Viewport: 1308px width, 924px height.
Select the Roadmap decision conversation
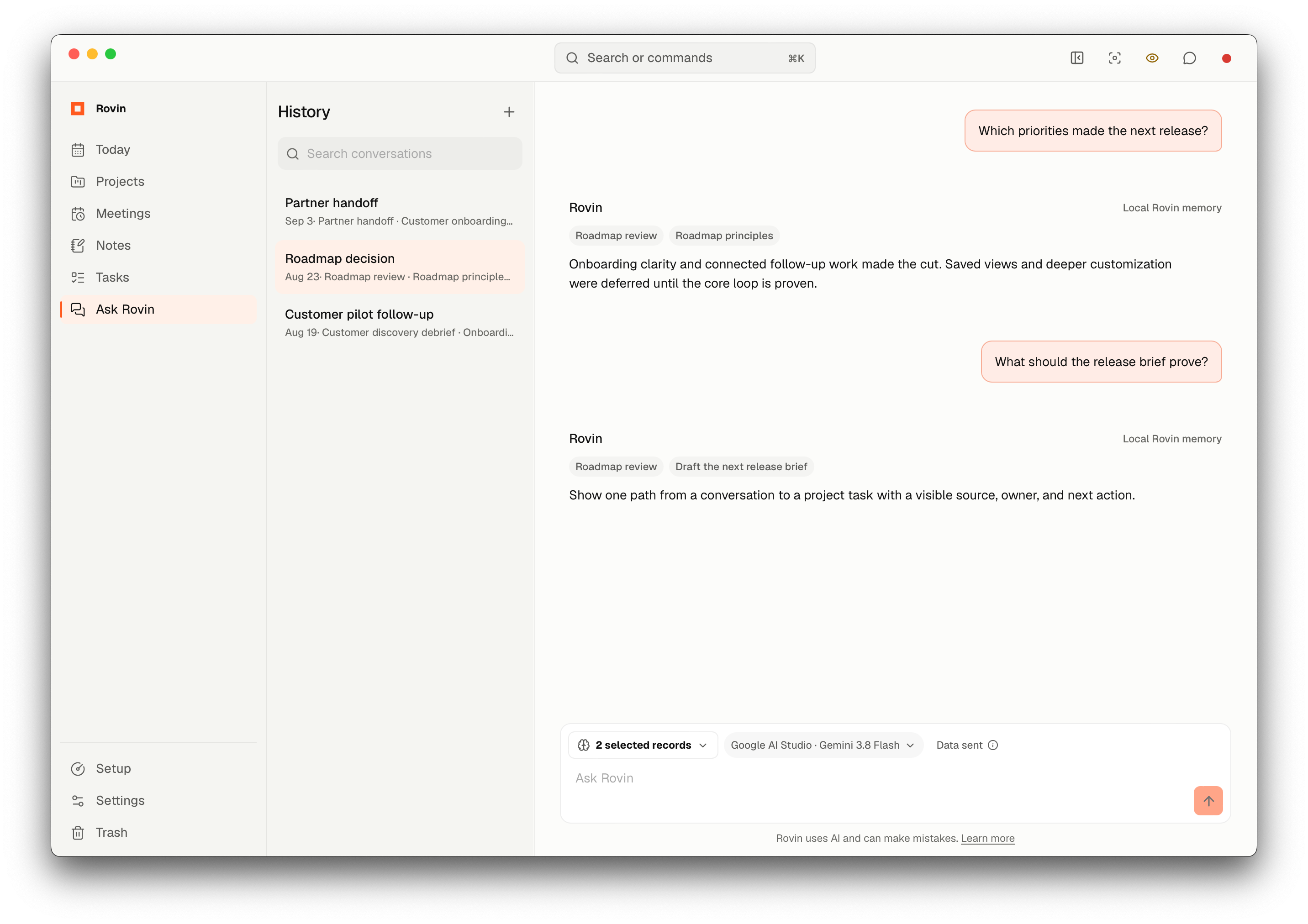coord(400,267)
